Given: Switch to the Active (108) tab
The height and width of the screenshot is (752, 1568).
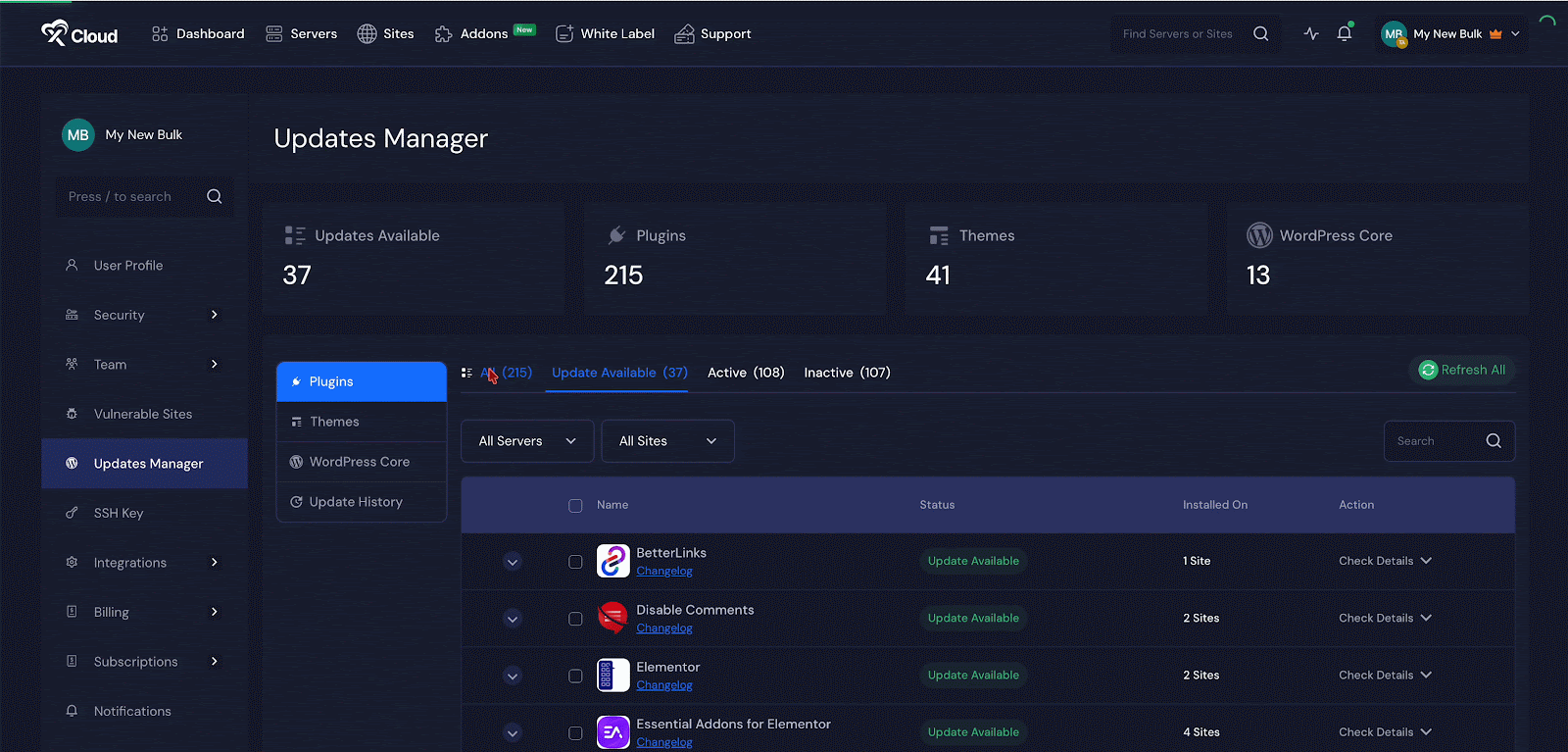Looking at the screenshot, I should (746, 373).
